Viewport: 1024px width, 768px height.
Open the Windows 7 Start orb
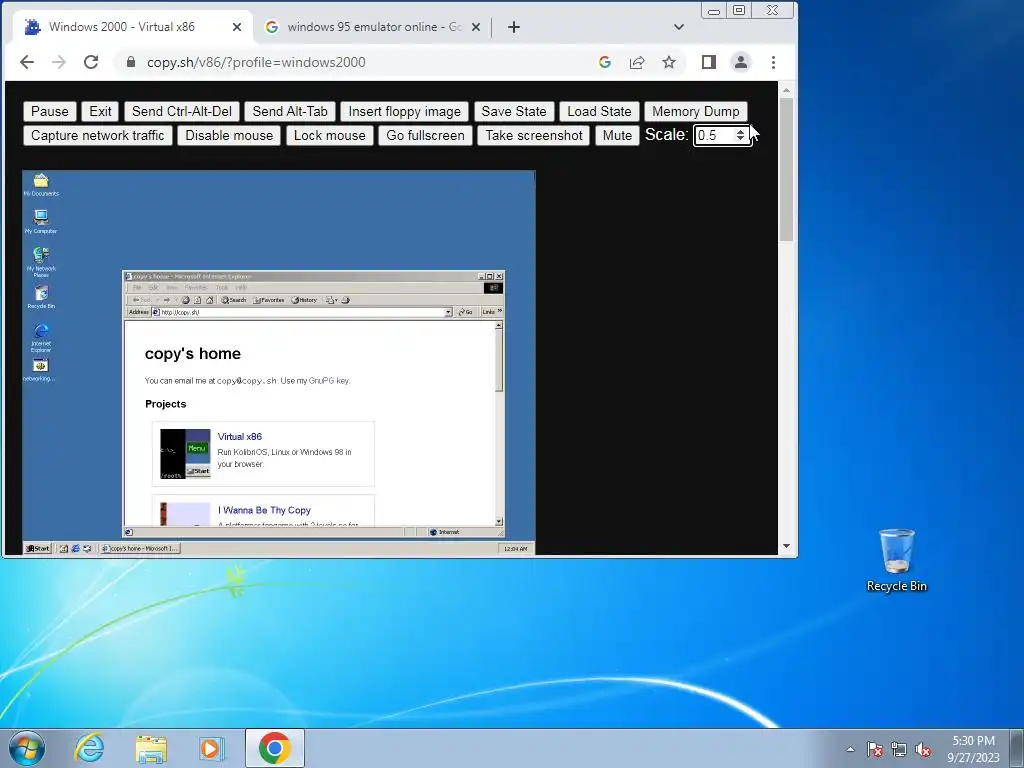(x=27, y=748)
